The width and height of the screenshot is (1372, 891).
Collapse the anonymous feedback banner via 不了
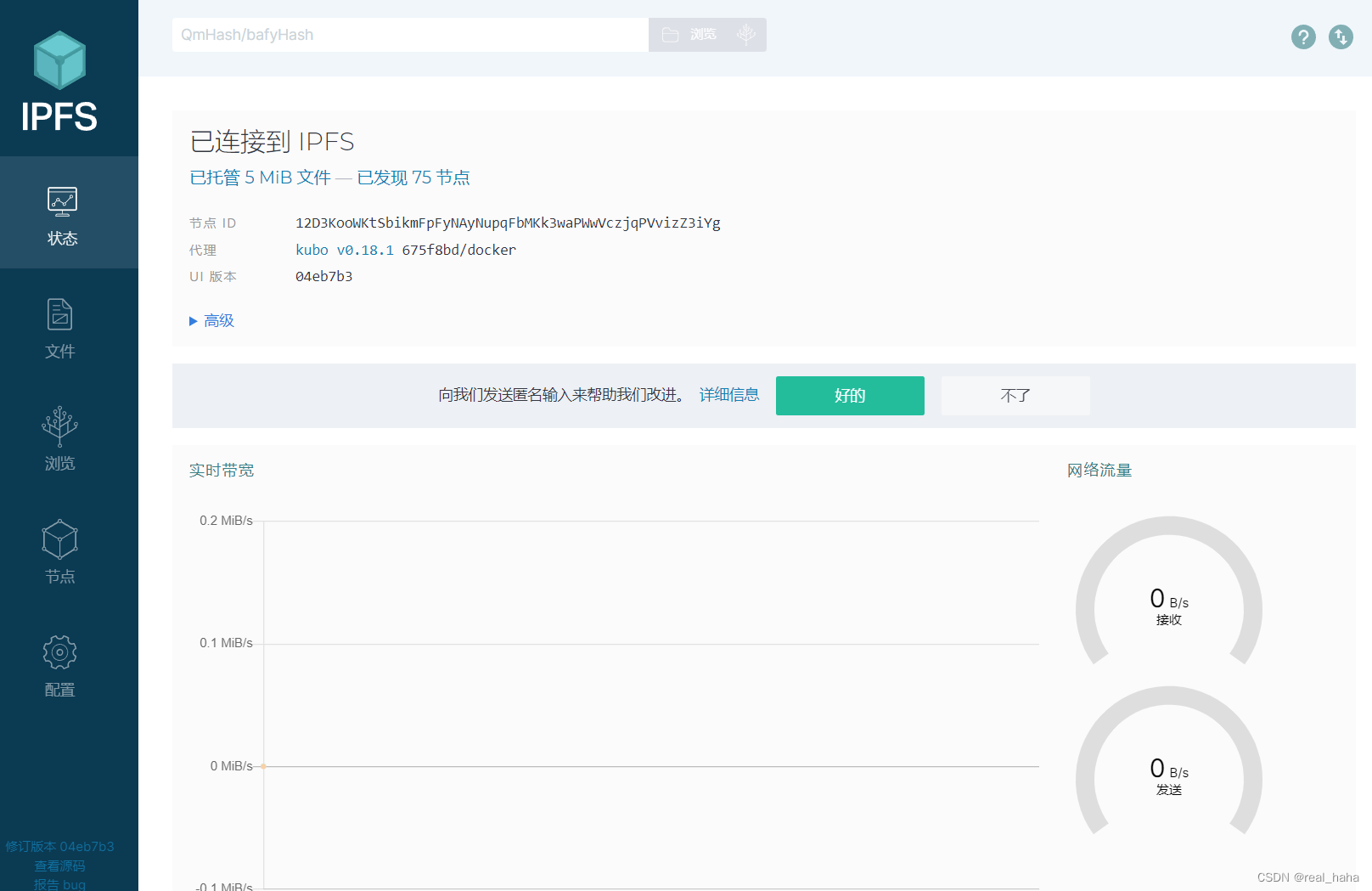(x=1015, y=396)
